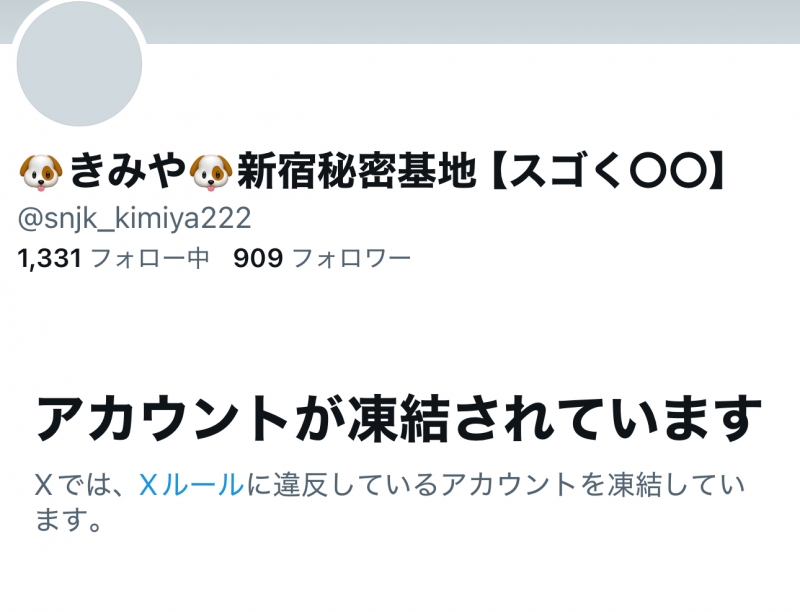Click the display name text きみや

tap(126, 172)
